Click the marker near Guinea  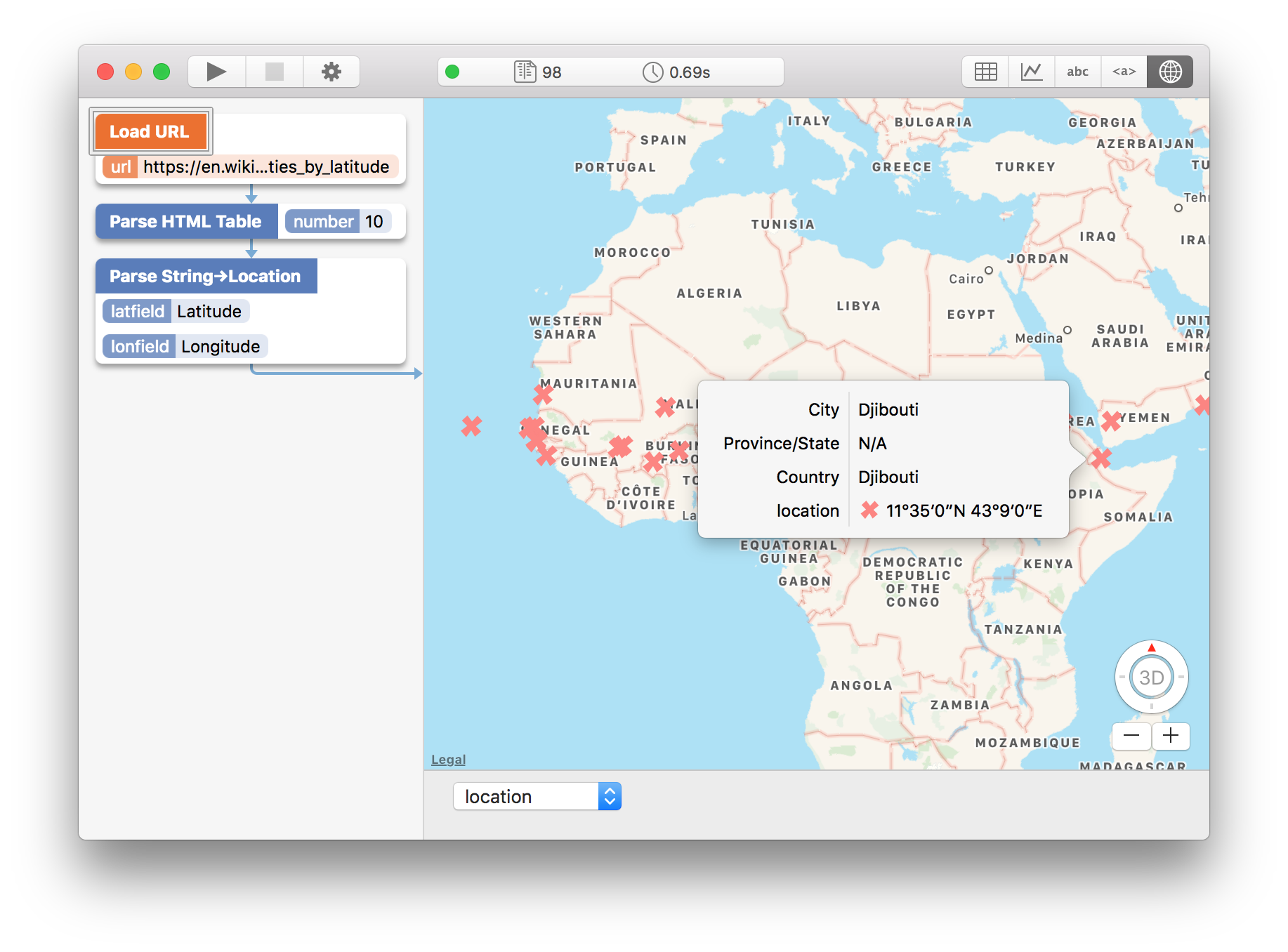[546, 455]
